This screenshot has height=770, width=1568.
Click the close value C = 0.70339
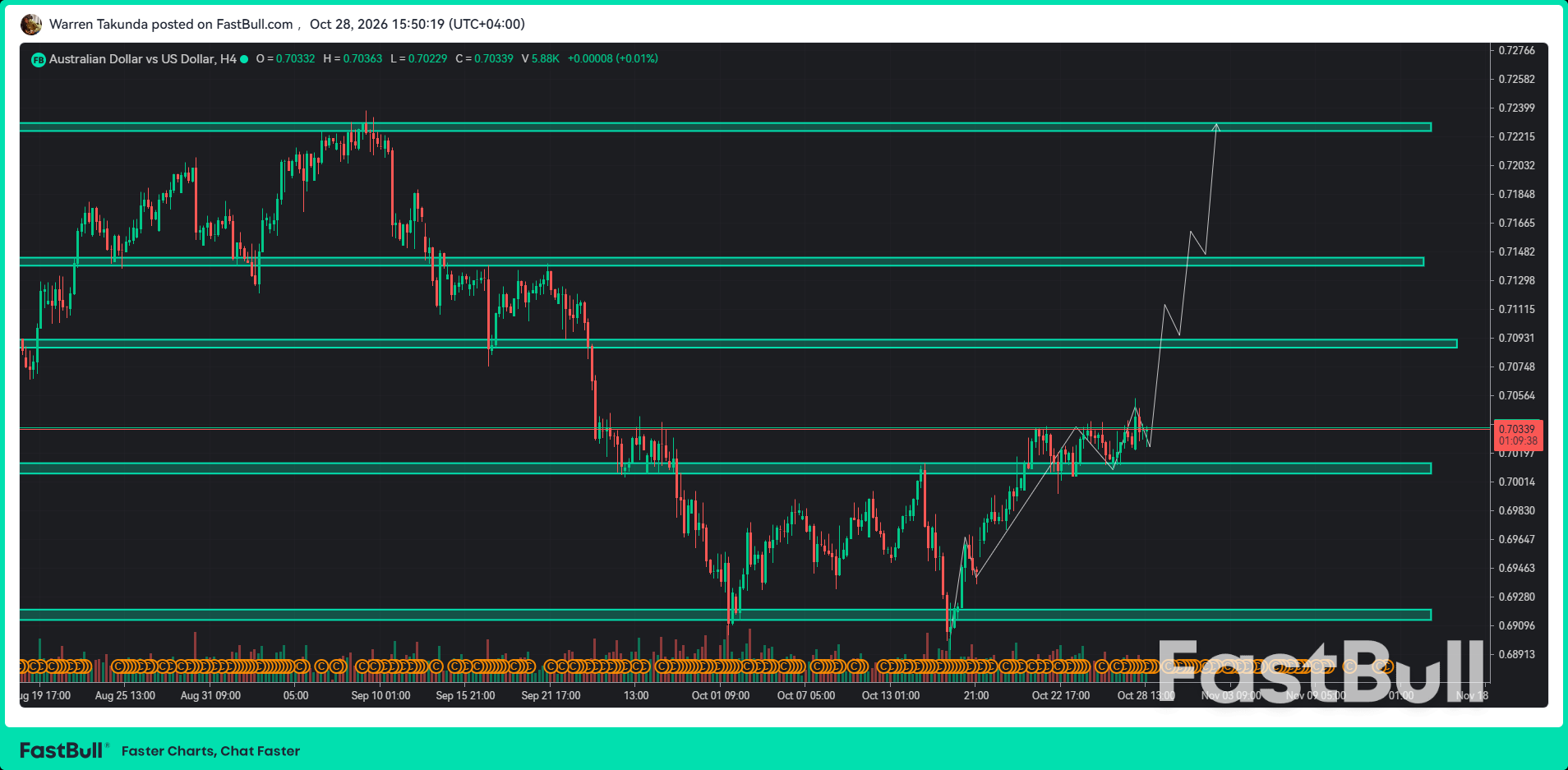pos(484,59)
